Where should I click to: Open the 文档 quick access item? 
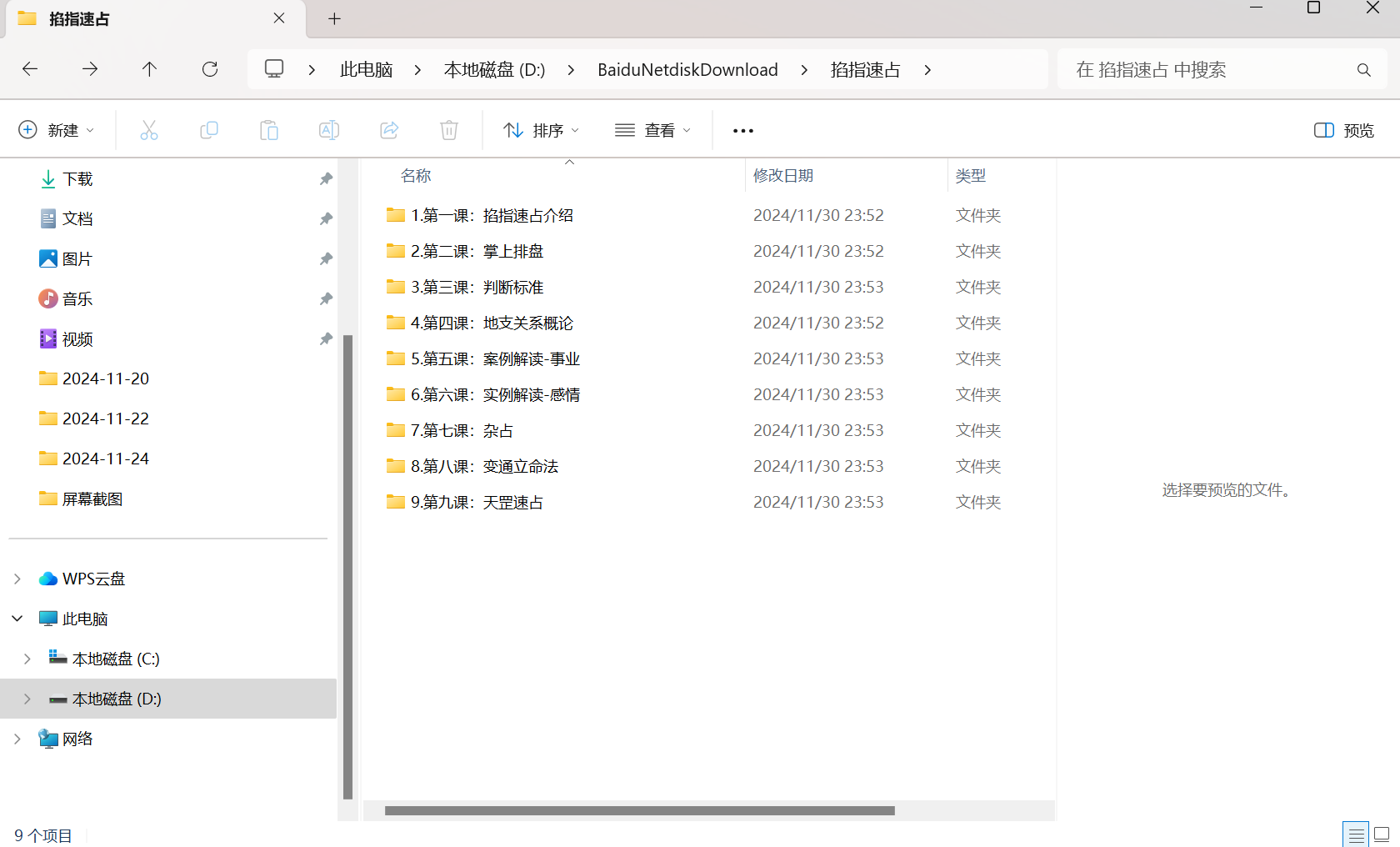(x=77, y=218)
